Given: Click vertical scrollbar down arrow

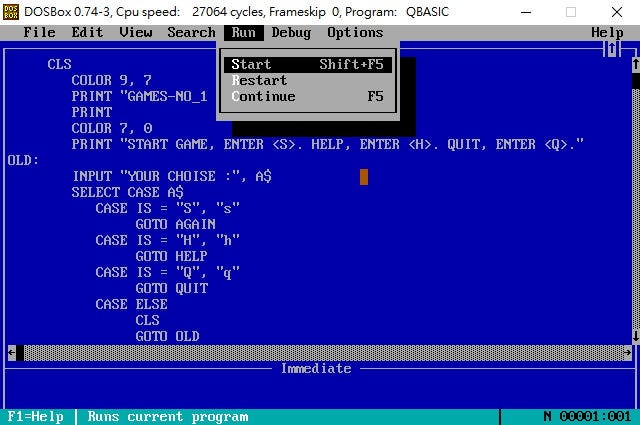Looking at the screenshot, I should click(636, 336).
